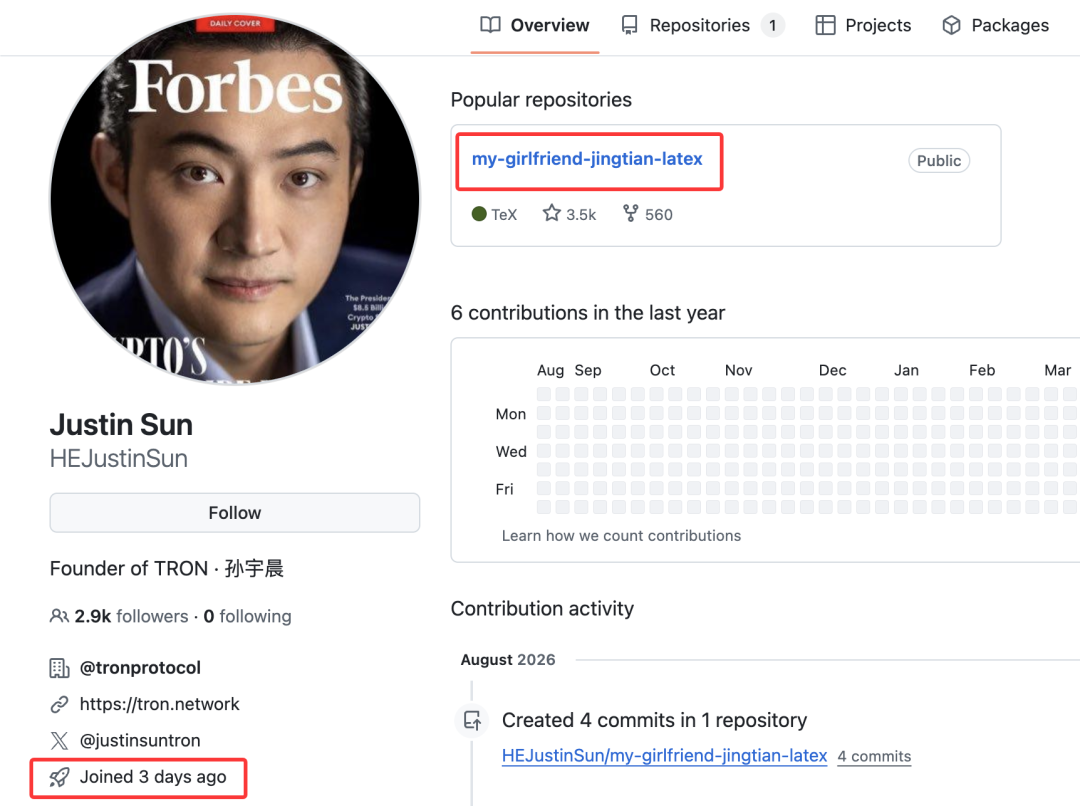Click the 'Contribution activity' heading
1080x806 pixels.
(x=542, y=608)
